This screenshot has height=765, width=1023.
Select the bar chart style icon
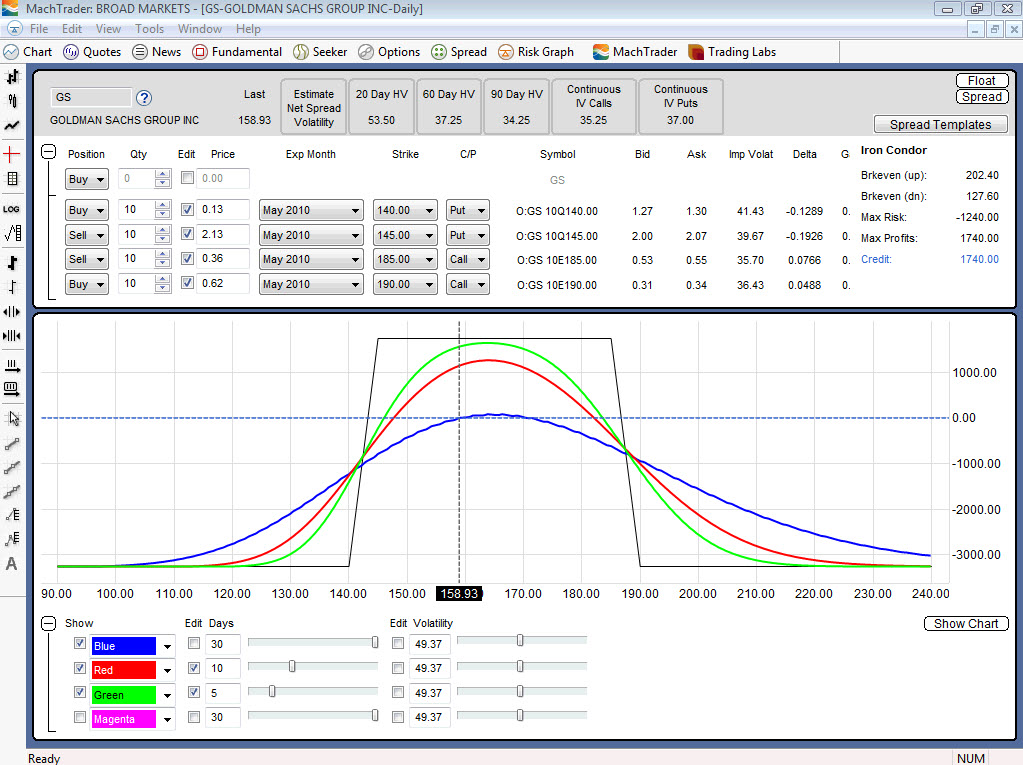point(12,78)
